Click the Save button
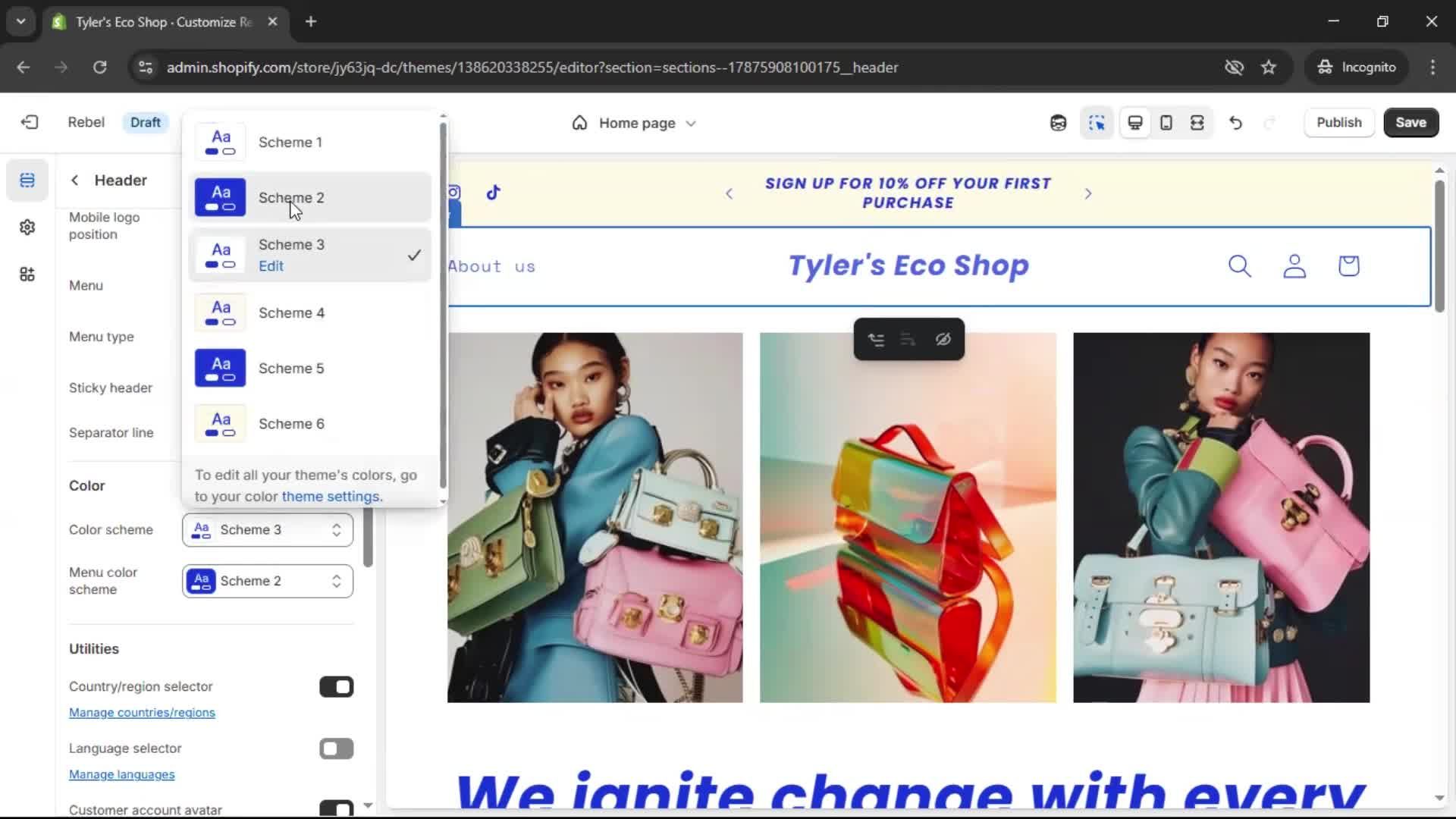The image size is (1456, 819). (x=1410, y=123)
